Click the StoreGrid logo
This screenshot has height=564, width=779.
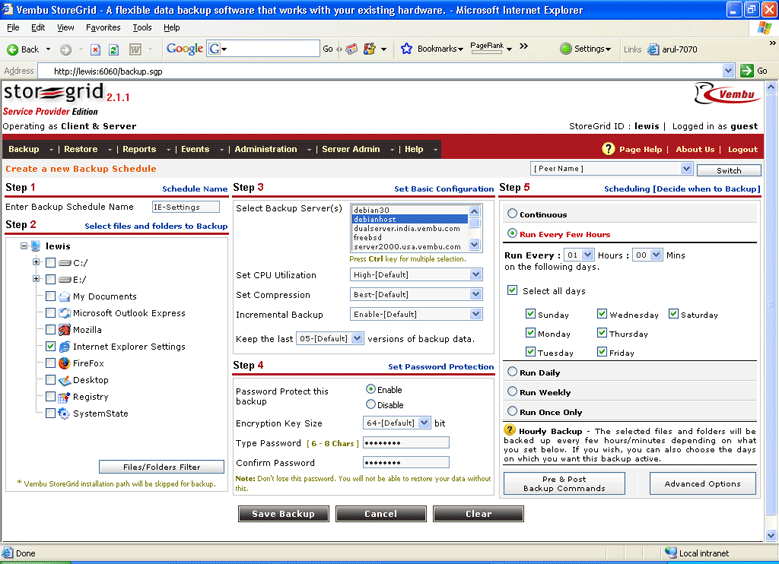coord(54,93)
